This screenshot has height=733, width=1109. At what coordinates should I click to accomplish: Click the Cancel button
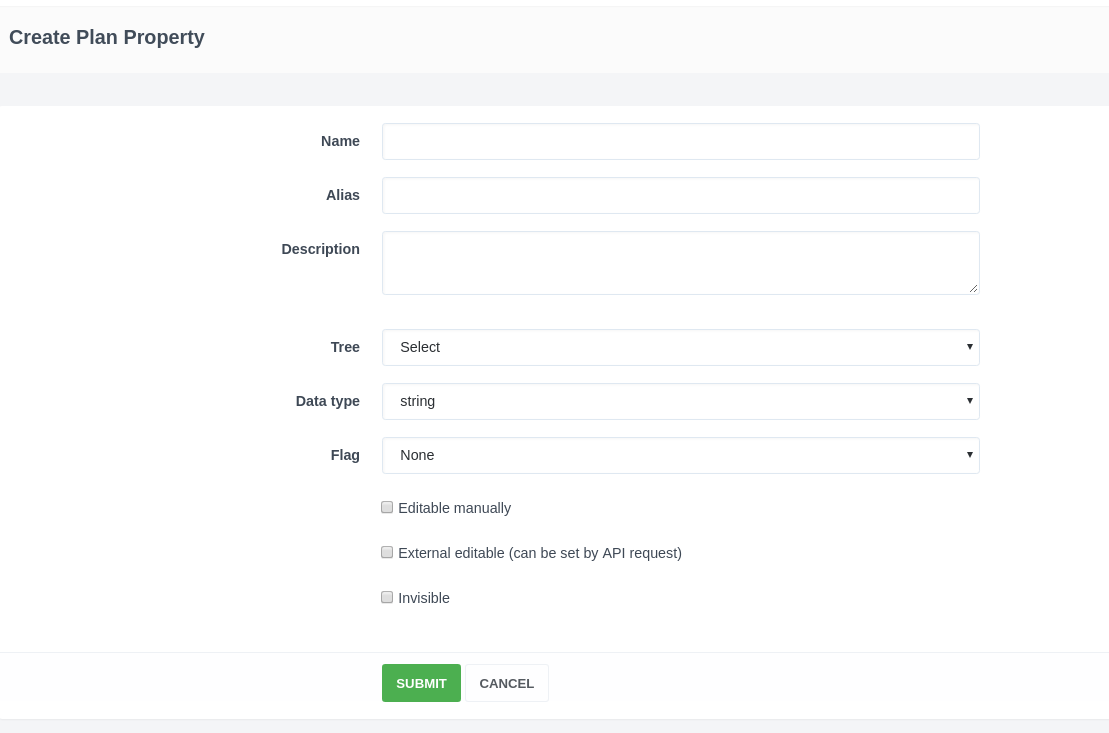tap(506, 683)
